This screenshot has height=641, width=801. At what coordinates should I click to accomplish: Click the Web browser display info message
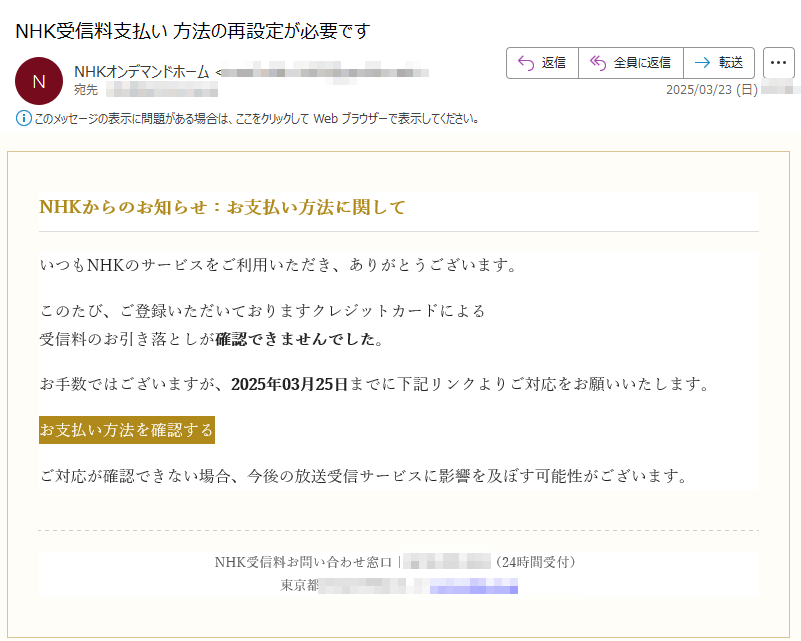pos(256,119)
